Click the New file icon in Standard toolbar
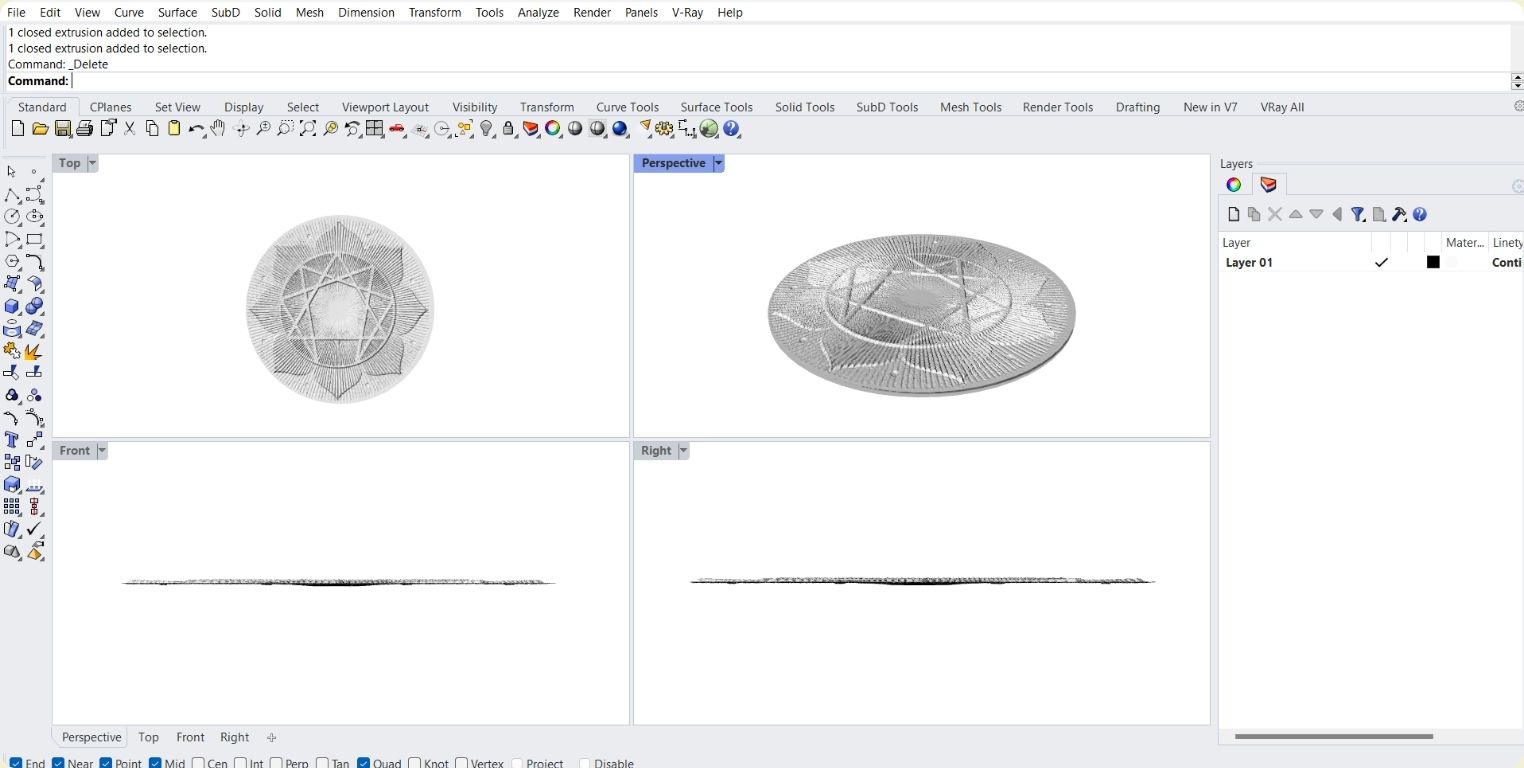 (x=18, y=129)
